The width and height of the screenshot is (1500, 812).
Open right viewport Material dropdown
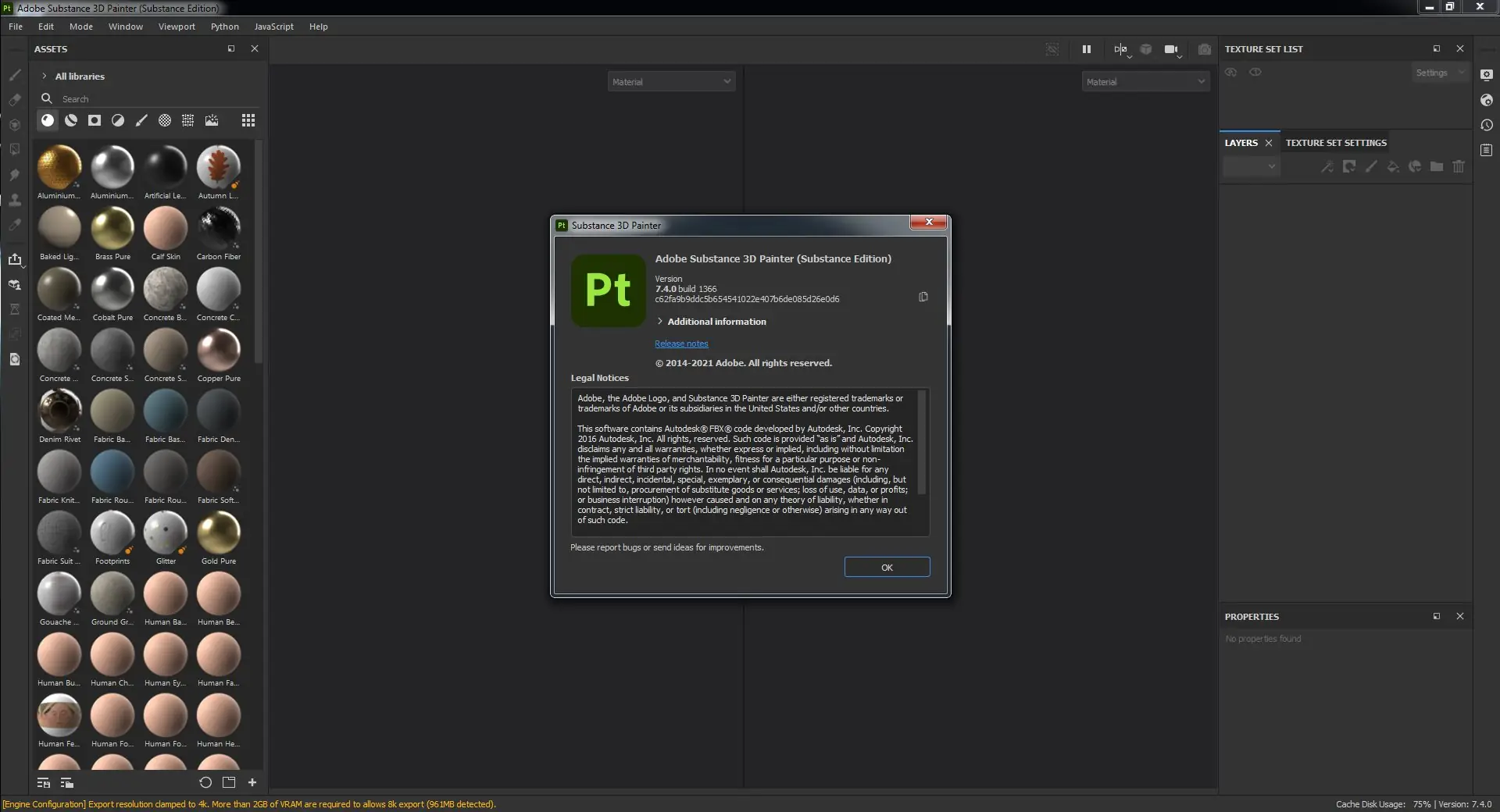(1145, 81)
